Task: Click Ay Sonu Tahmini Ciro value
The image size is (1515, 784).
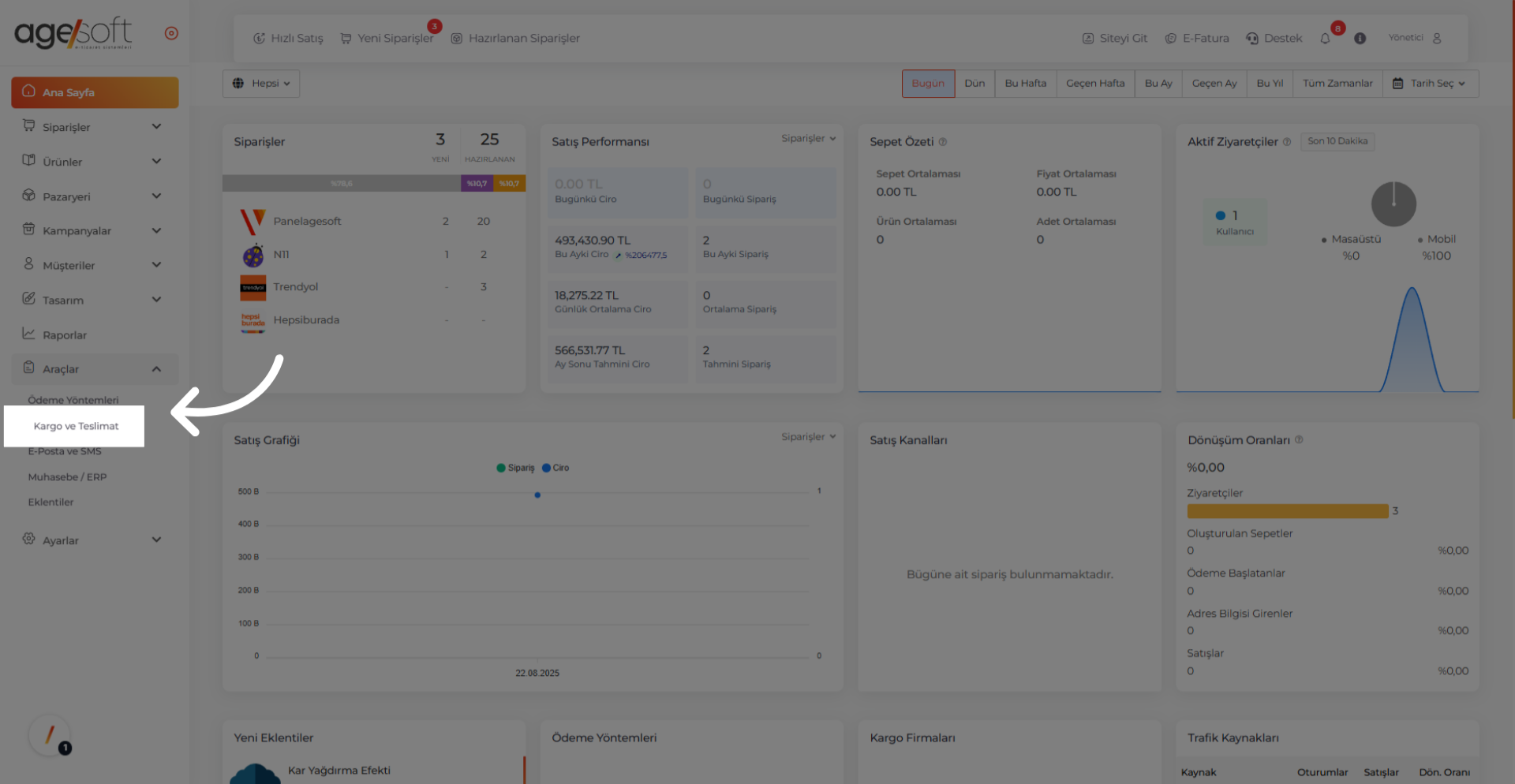Action: point(590,350)
